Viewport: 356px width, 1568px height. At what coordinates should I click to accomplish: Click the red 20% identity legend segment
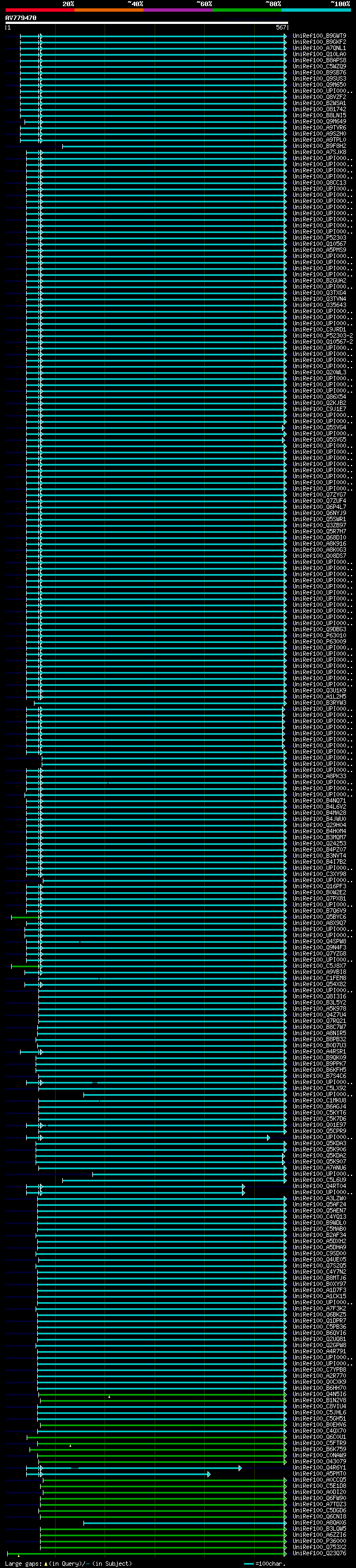coord(39,10)
